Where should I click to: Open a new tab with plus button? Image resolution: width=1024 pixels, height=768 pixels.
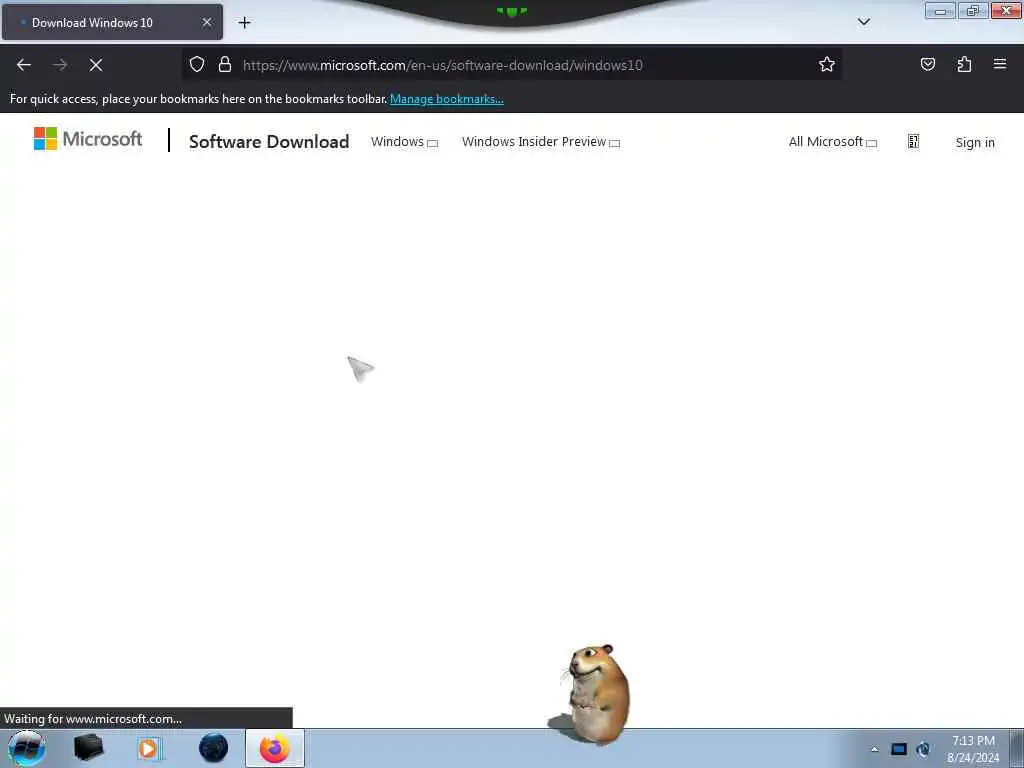[x=244, y=23]
